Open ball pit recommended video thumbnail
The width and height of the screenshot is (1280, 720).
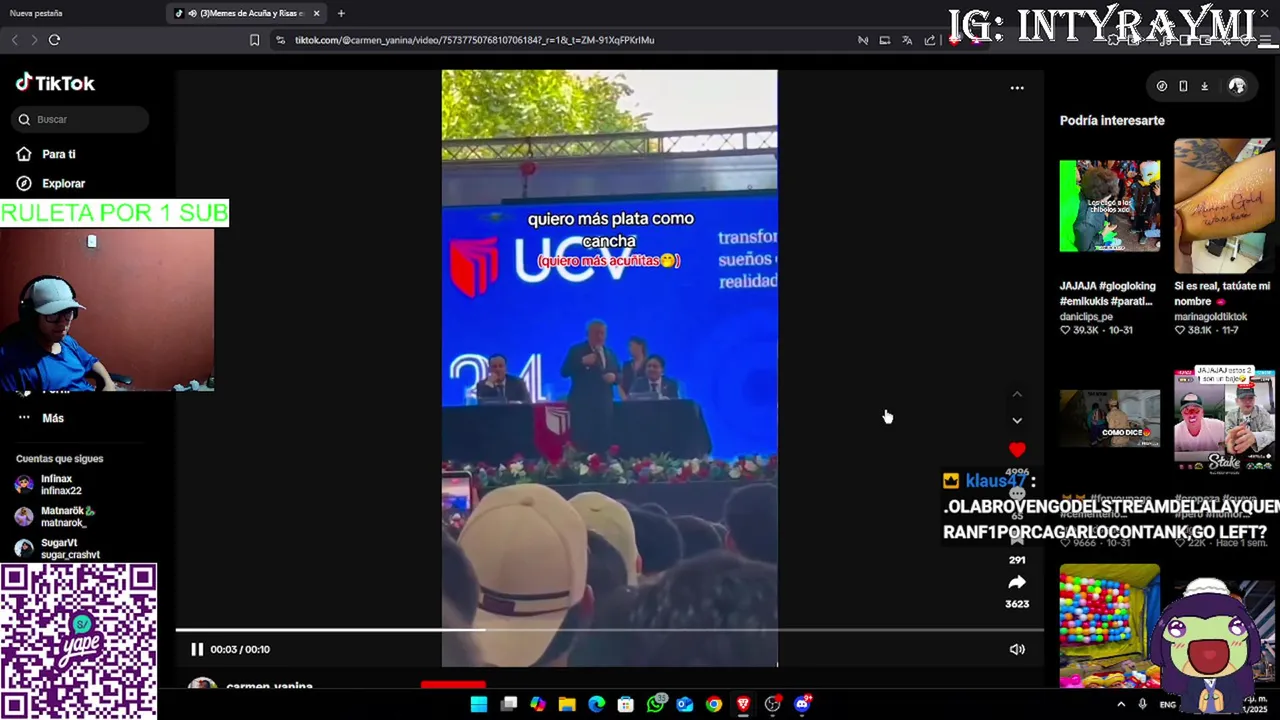coord(1110,625)
